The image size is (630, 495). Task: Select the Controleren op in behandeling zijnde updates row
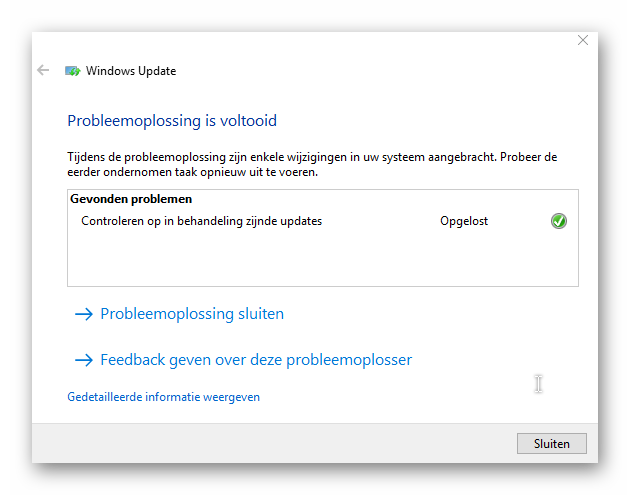(323, 221)
